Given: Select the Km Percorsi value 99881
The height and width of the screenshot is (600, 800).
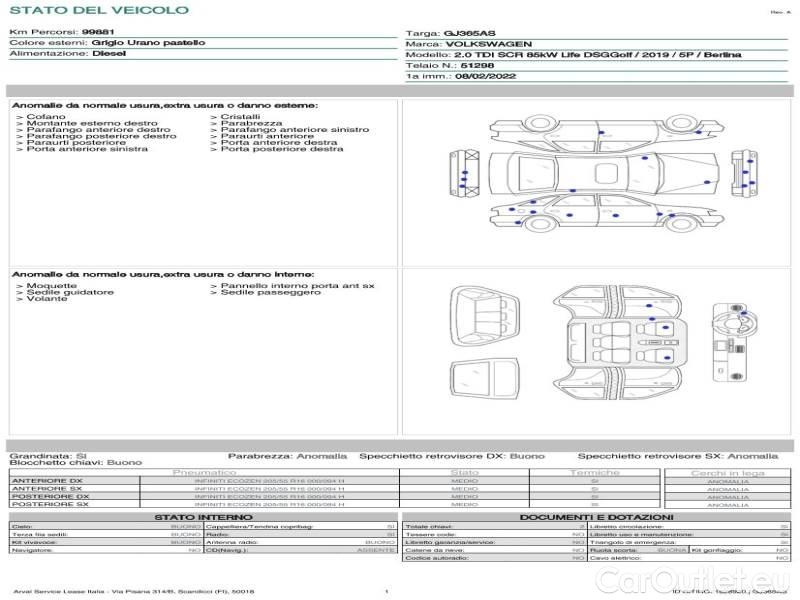Looking at the screenshot, I should coord(98,32).
